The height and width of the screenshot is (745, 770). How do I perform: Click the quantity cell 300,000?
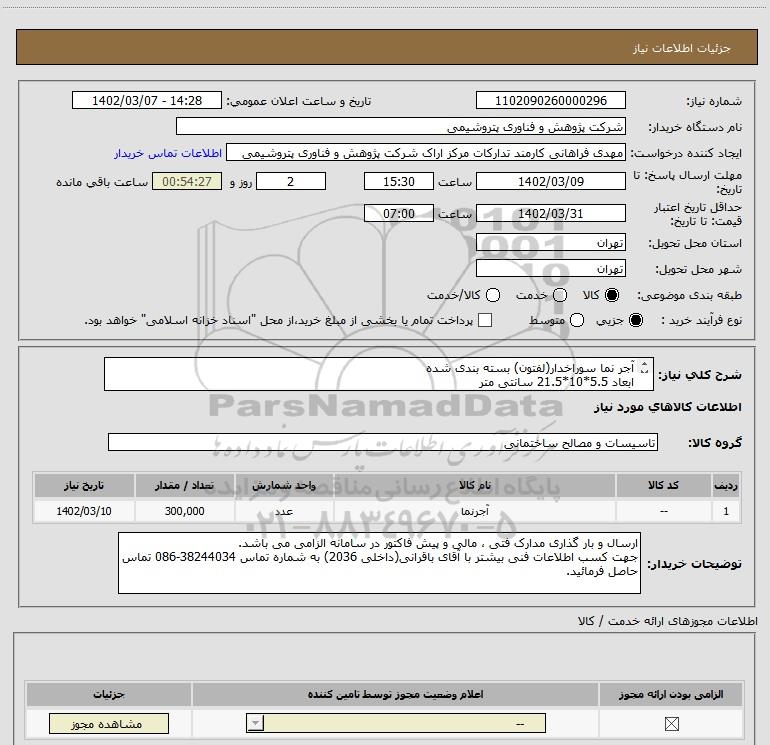tap(184, 511)
